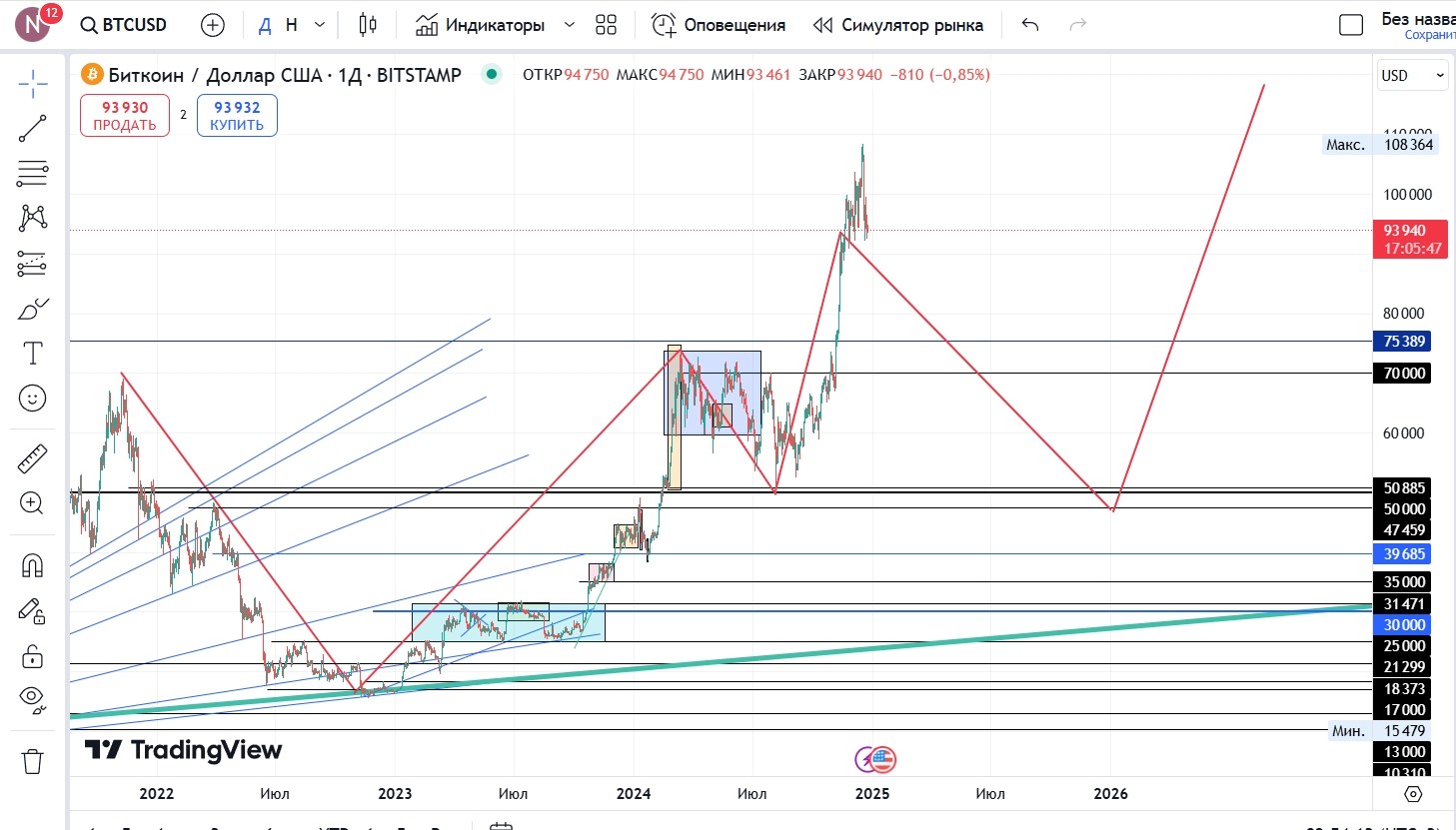
Task: Click the 93 930 ПРОДАТЬ sell button
Action: point(125,116)
